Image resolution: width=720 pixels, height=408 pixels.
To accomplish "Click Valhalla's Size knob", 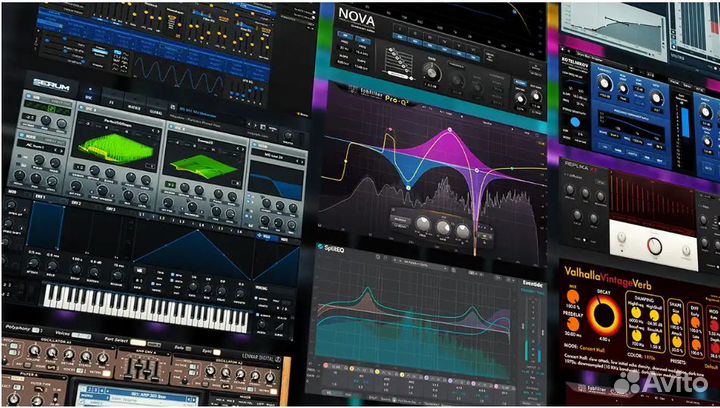I will pos(677,318).
